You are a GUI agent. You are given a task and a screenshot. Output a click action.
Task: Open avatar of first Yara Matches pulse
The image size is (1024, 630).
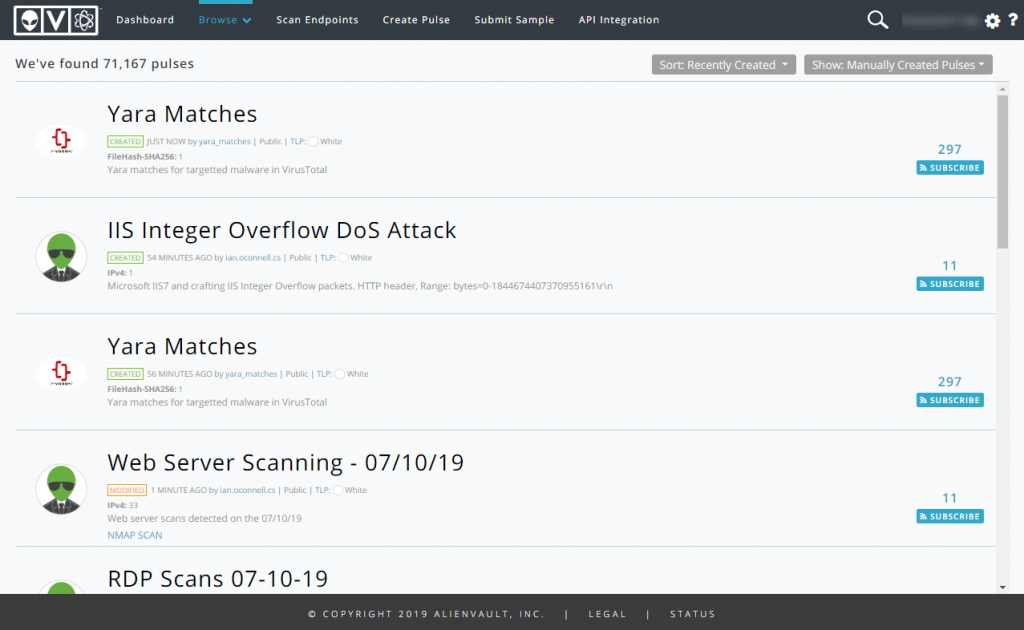pyautogui.click(x=61, y=140)
